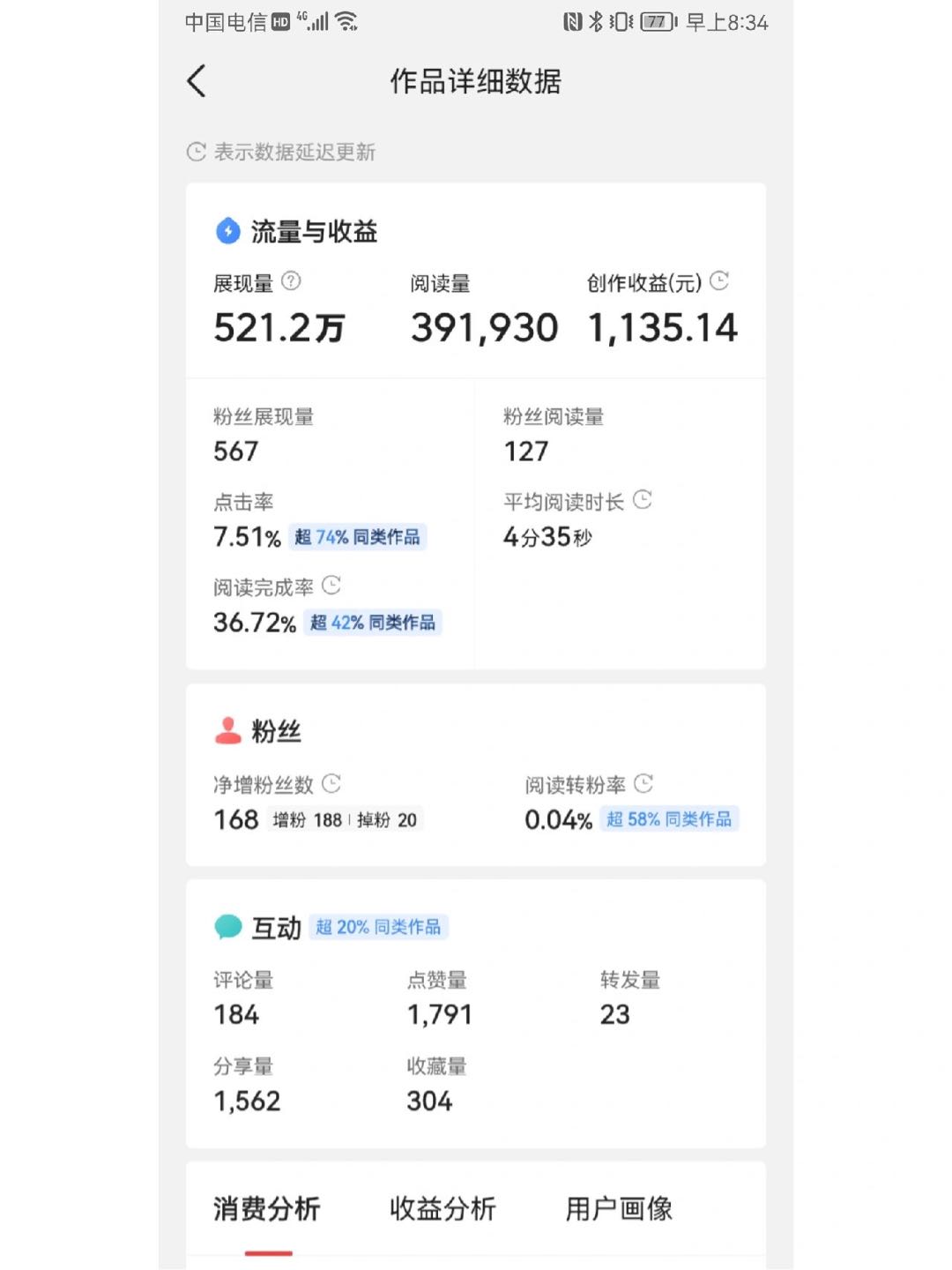Tap the back arrow icon
This screenshot has width=952, height=1270.
pos(197,81)
